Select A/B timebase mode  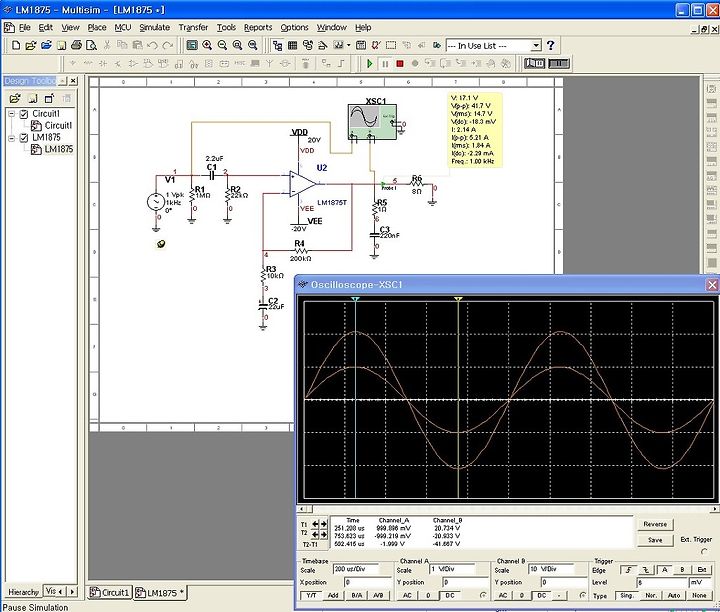point(378,595)
